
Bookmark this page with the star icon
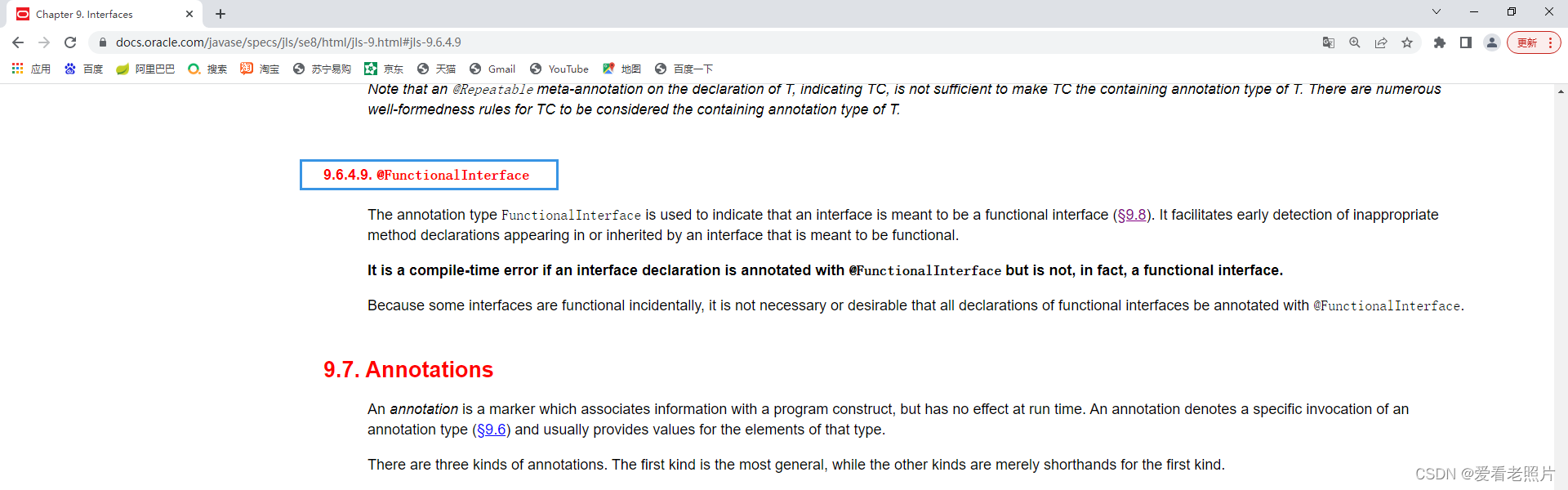1407,42
